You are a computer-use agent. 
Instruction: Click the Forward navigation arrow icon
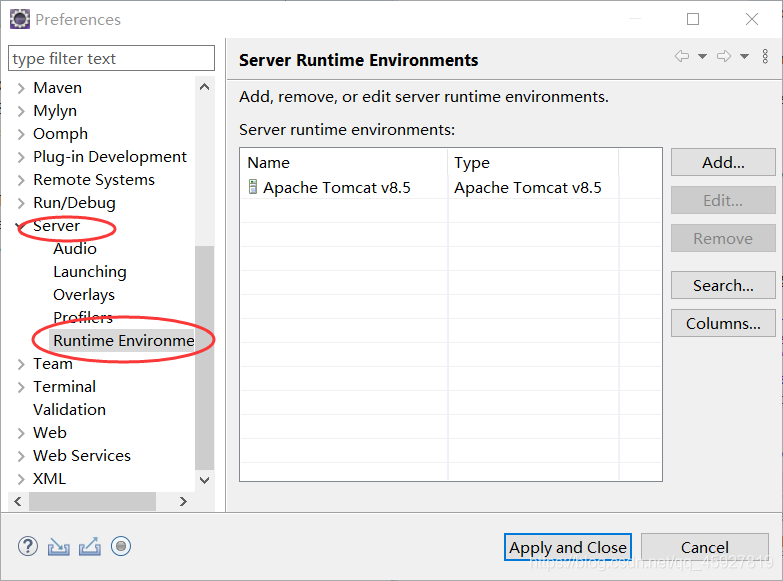click(724, 57)
